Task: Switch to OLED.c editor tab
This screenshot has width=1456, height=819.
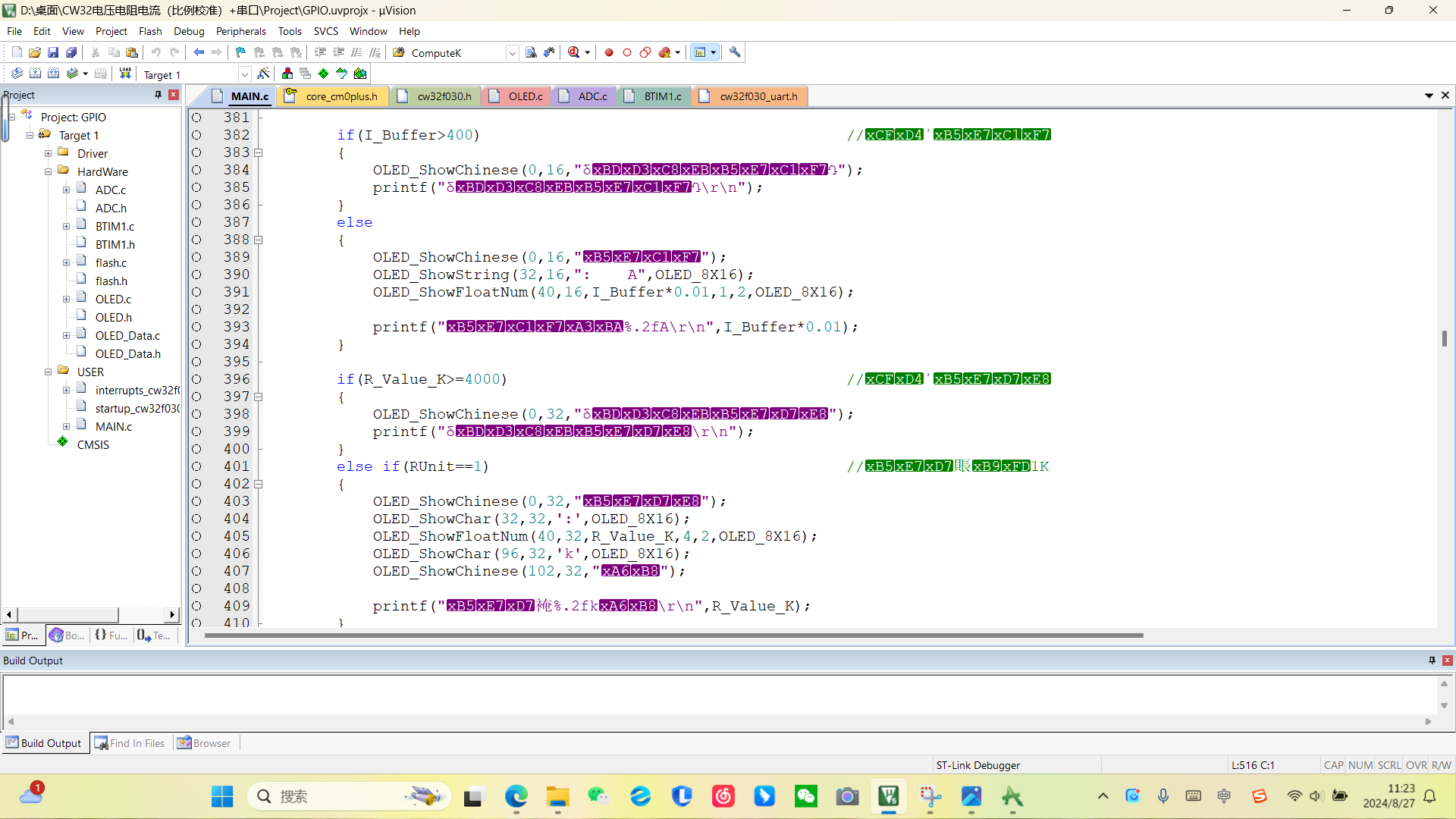Action: pos(517,96)
